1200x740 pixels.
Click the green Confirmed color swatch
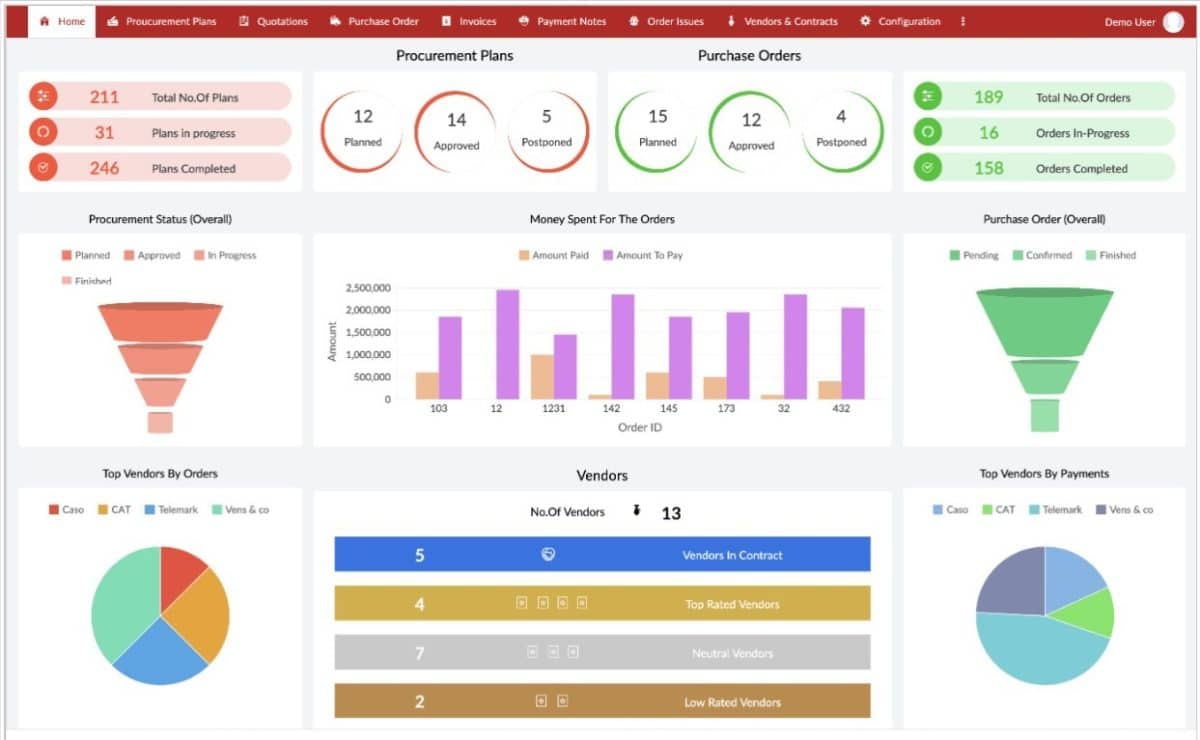pyautogui.click(x=1017, y=255)
